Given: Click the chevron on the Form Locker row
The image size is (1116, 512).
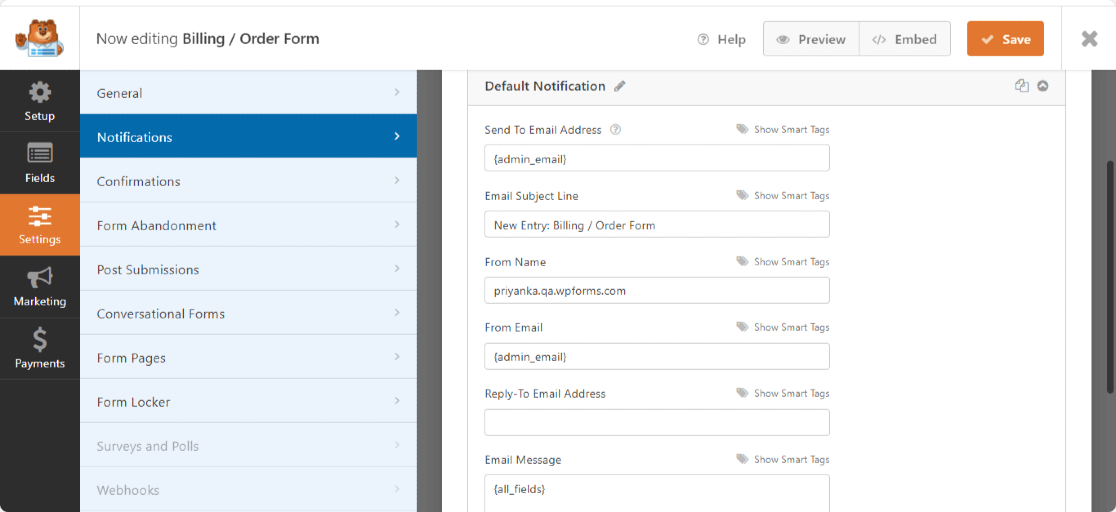Looking at the screenshot, I should (x=397, y=402).
